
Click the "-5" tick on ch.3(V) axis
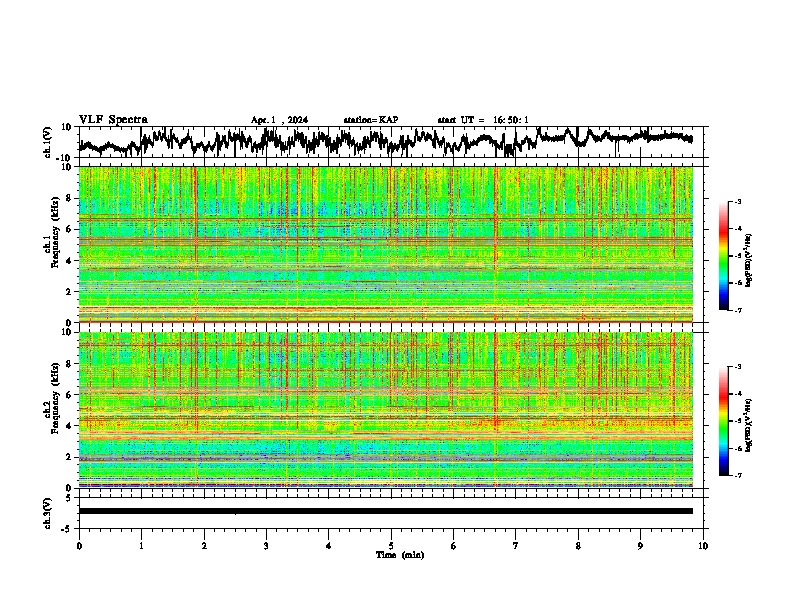67,529
